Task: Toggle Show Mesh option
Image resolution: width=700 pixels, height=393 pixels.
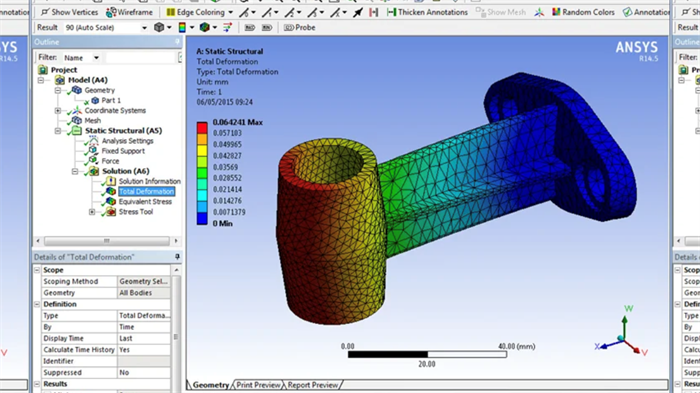Action: [x=500, y=12]
